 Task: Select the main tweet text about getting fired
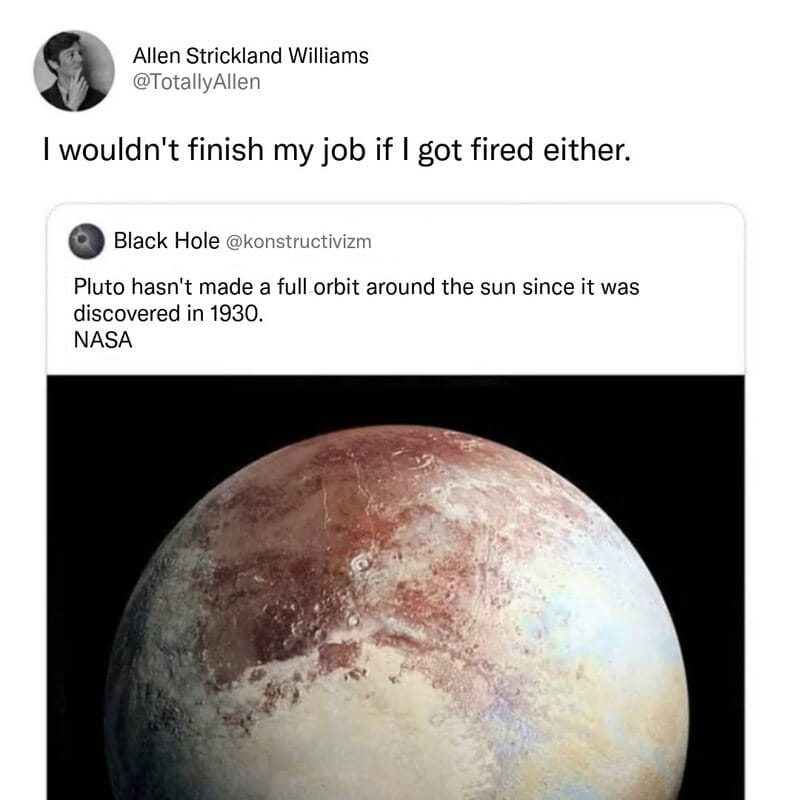pos(337,150)
